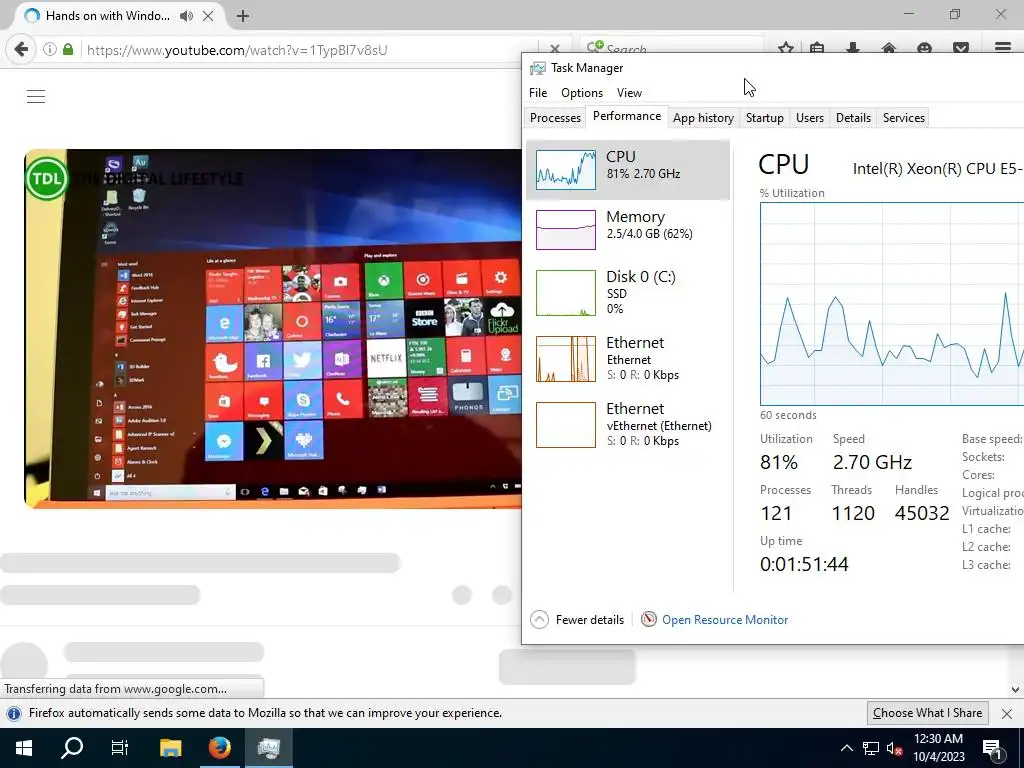The width and height of the screenshot is (1024, 768).
Task: Open Task Manager Options menu
Action: click(x=582, y=93)
